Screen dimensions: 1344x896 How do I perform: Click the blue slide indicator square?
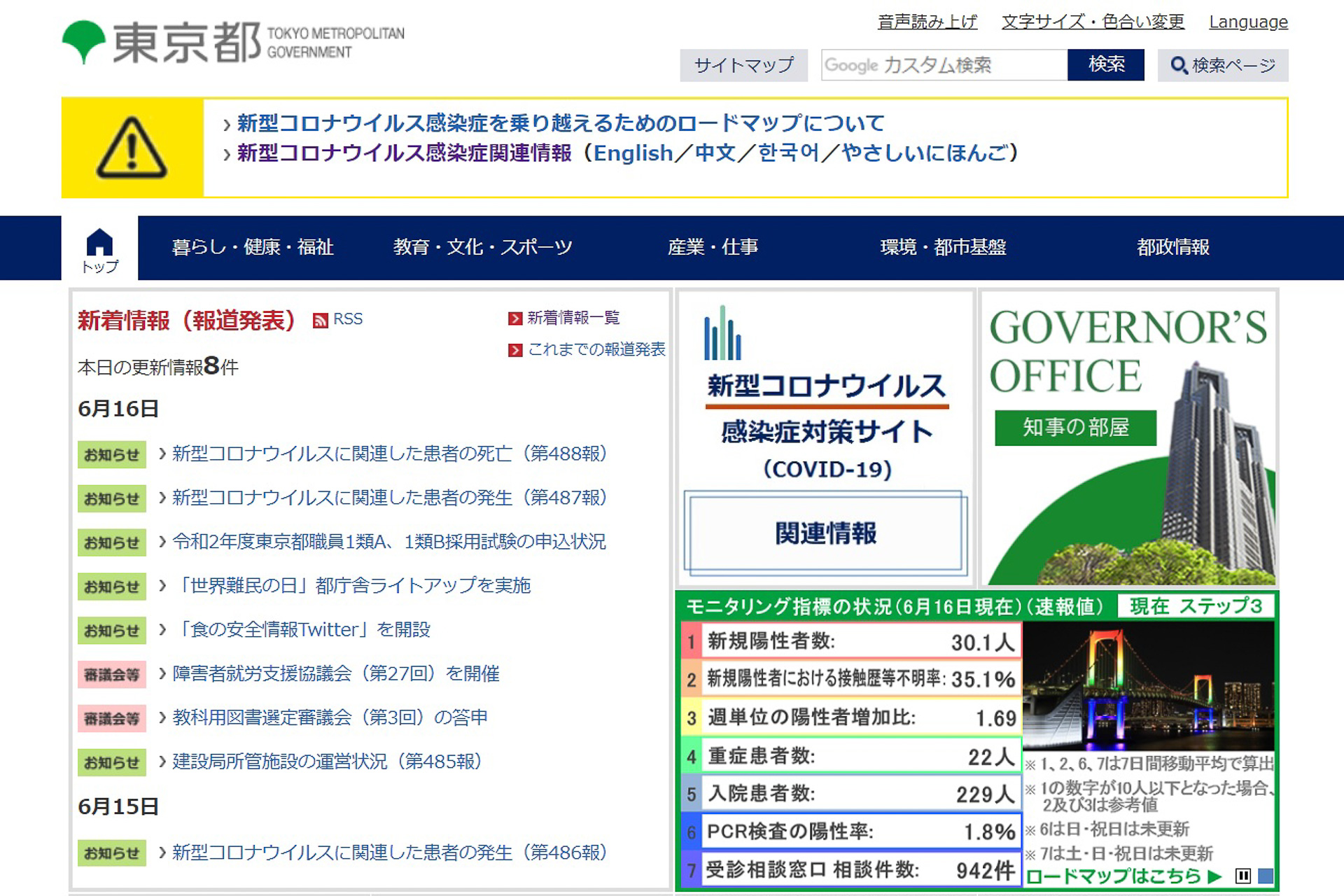pos(1266,876)
